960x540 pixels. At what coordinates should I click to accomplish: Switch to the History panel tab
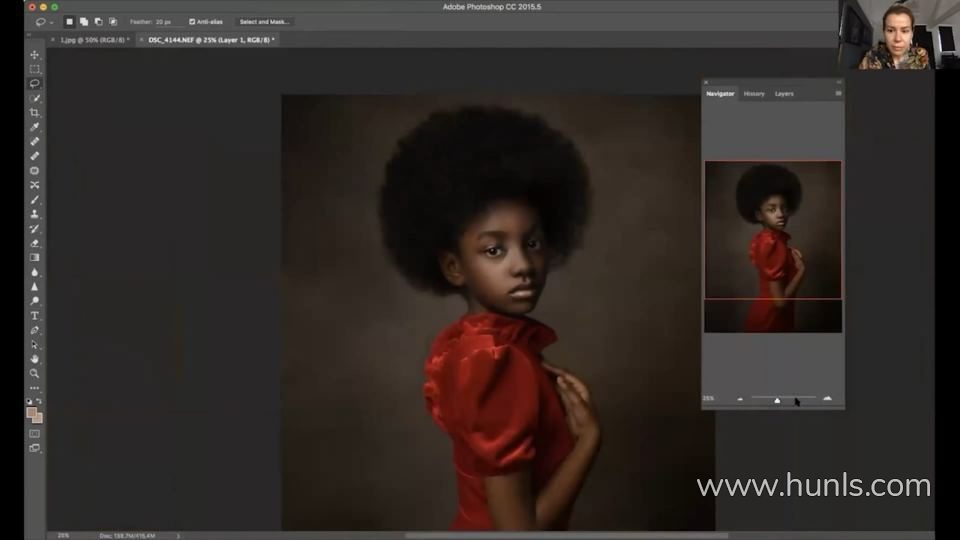(x=754, y=93)
